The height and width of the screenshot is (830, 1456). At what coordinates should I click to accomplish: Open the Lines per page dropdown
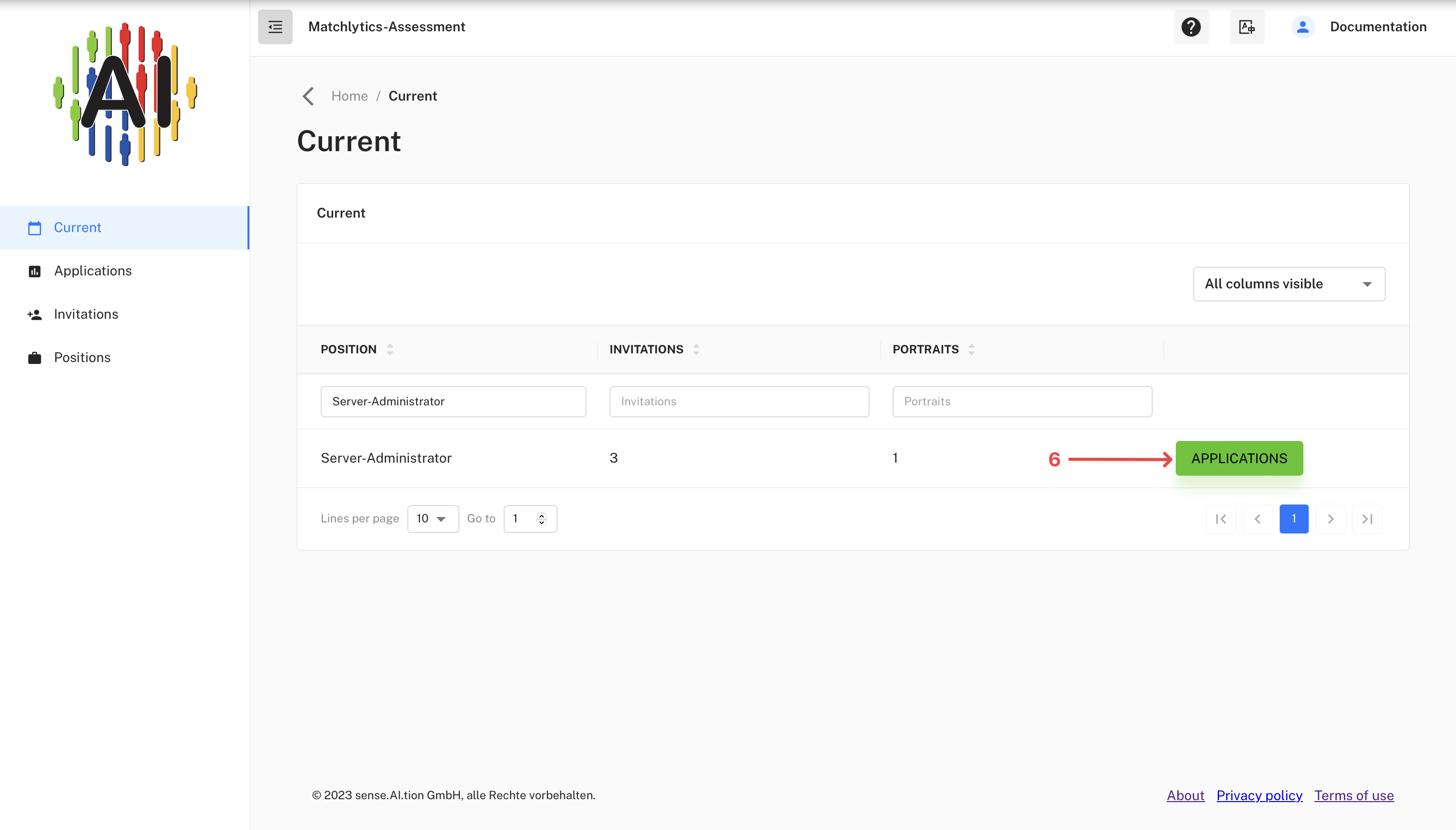coord(433,519)
